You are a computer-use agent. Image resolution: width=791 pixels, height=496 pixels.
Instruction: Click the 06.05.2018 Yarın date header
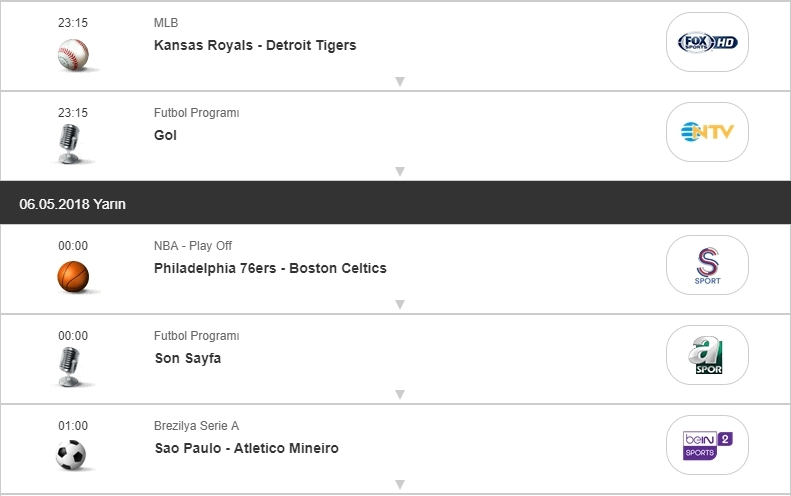[72, 204]
